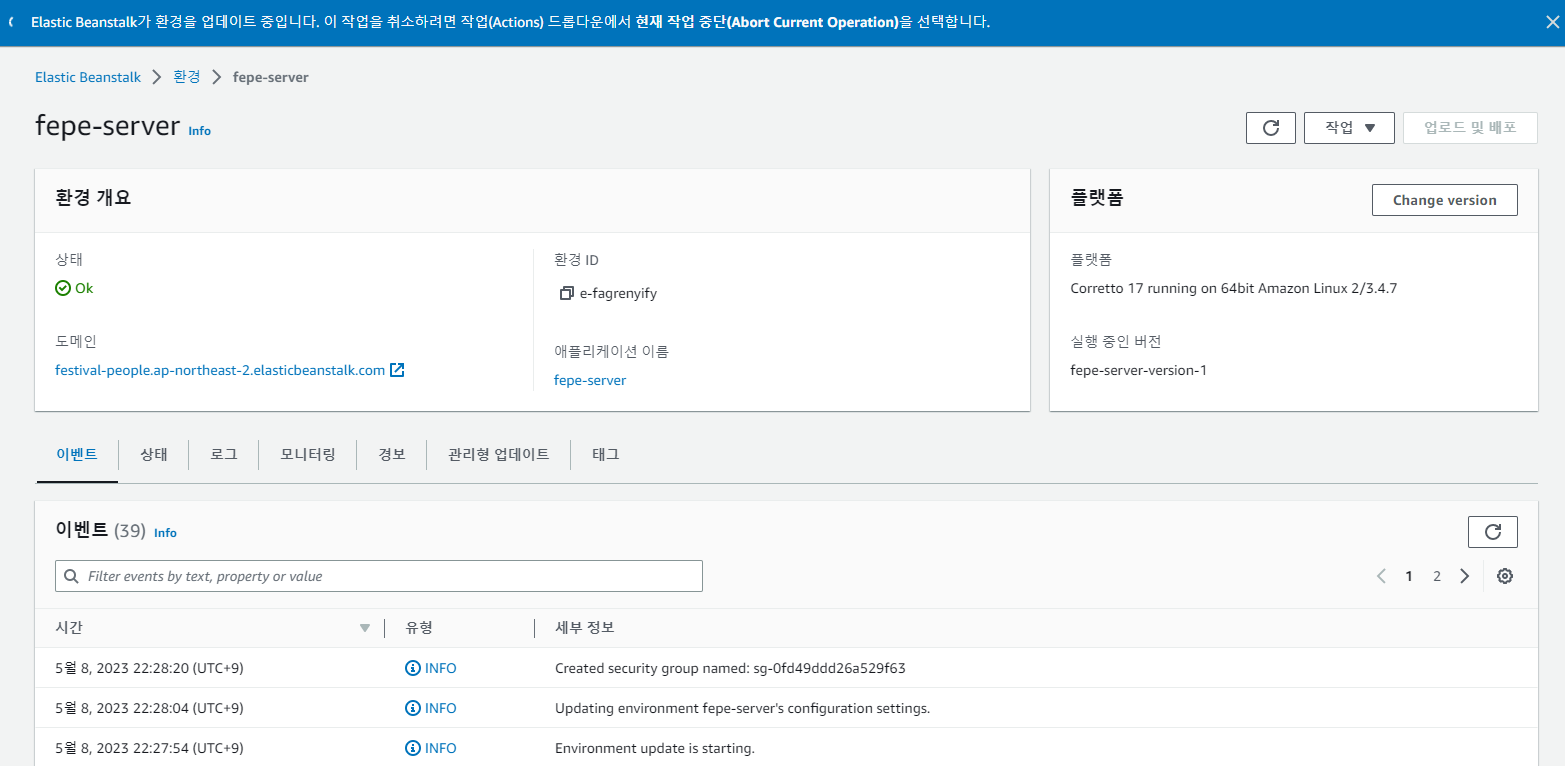Click the external link icon beside domain

point(397,370)
